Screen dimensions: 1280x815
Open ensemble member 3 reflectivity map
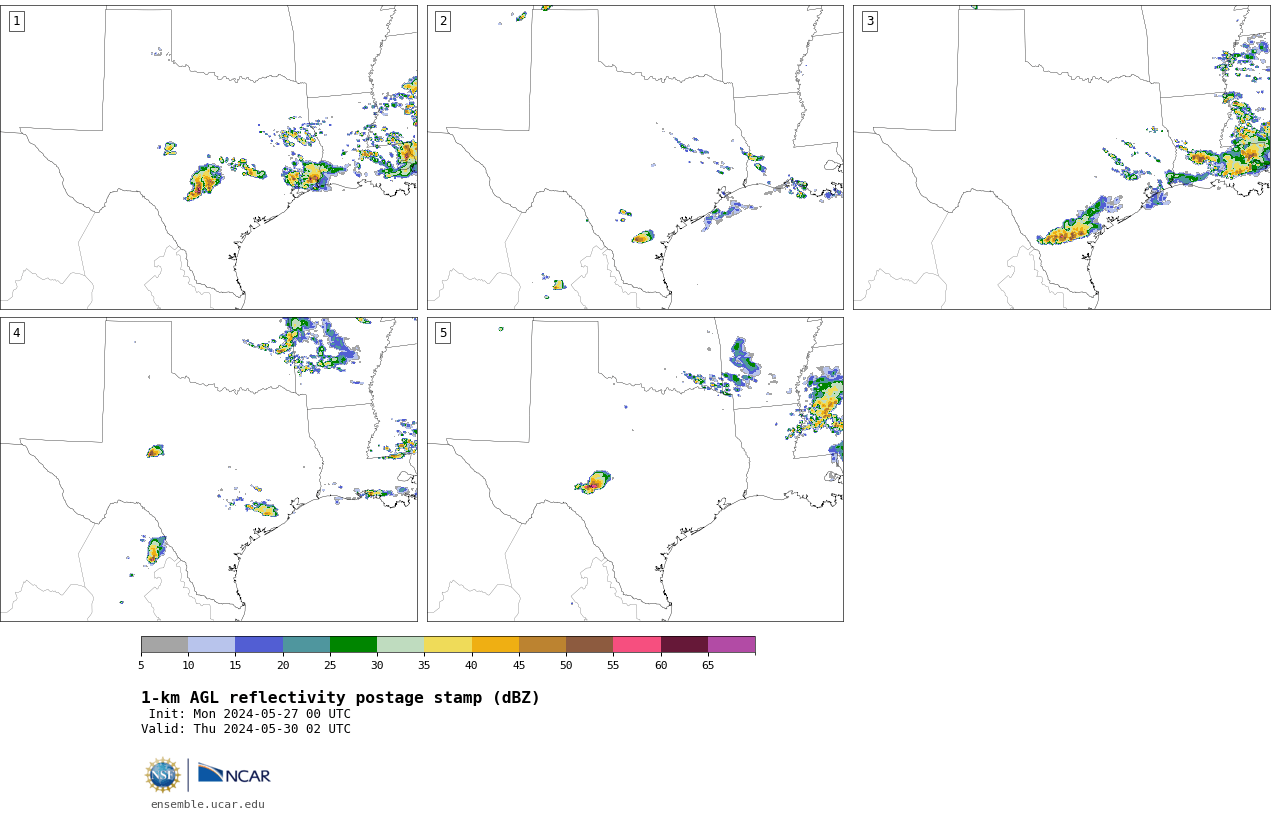(x=1061, y=157)
